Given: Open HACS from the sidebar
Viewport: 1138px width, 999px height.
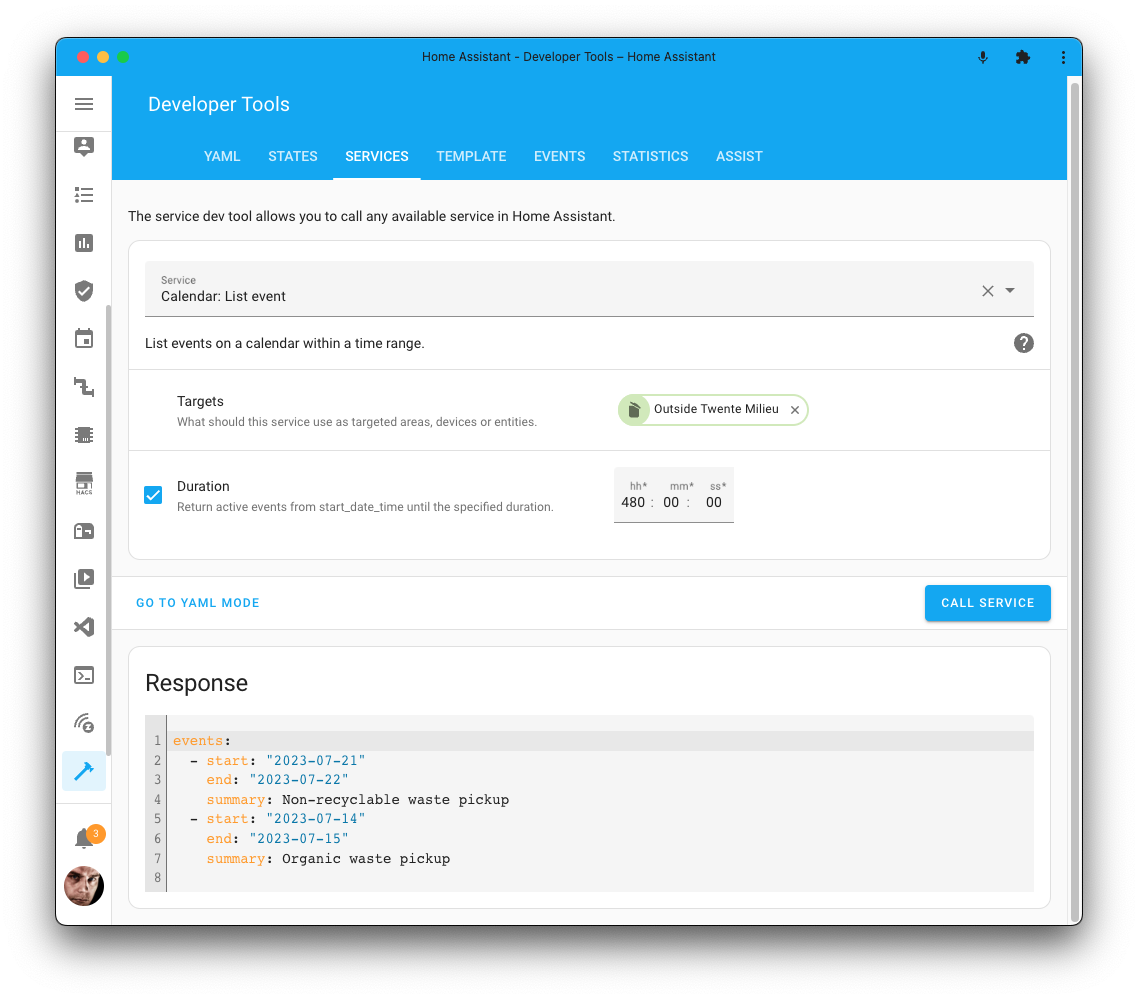Looking at the screenshot, I should (x=84, y=483).
